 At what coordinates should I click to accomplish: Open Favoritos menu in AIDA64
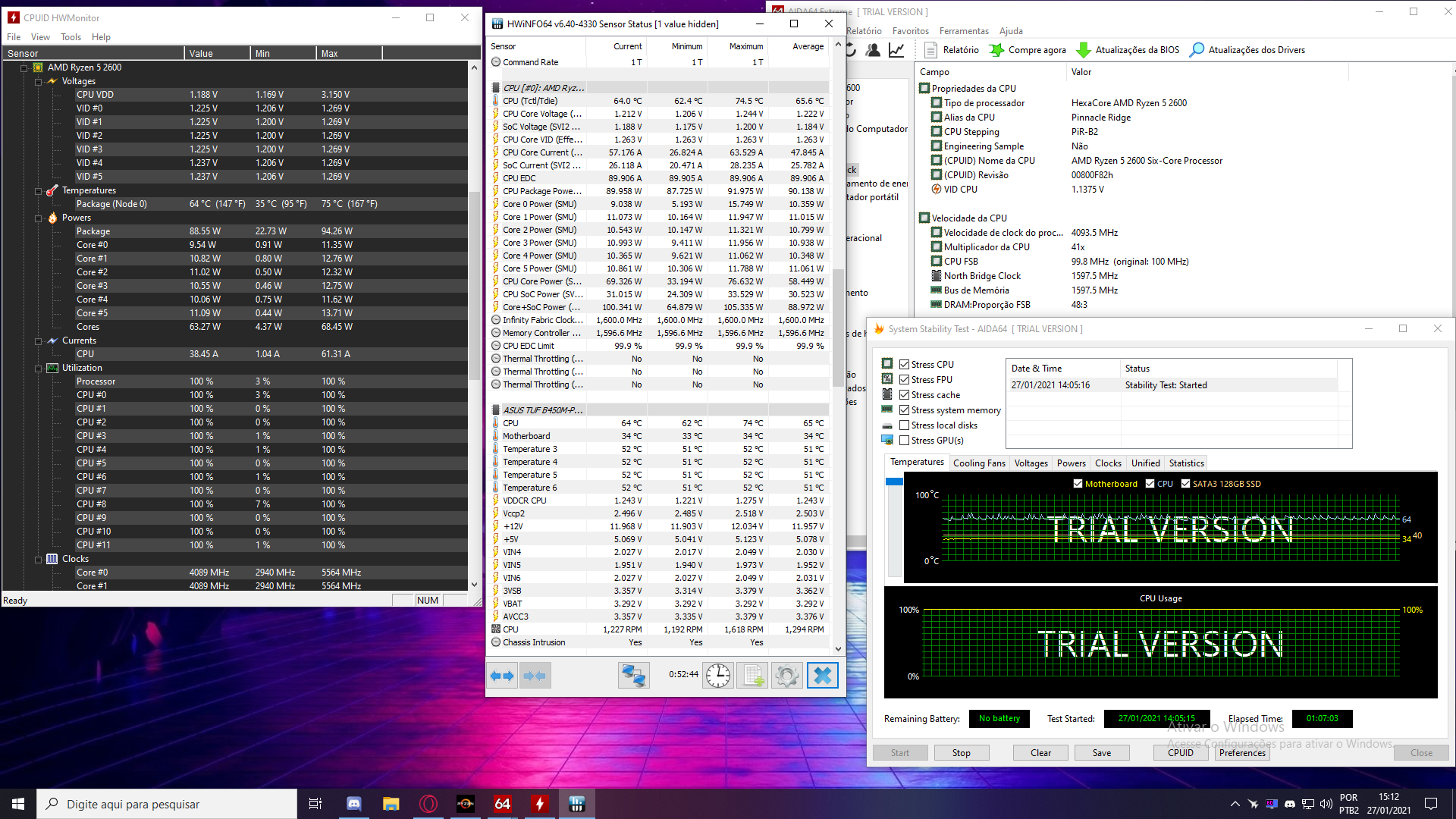pos(910,31)
